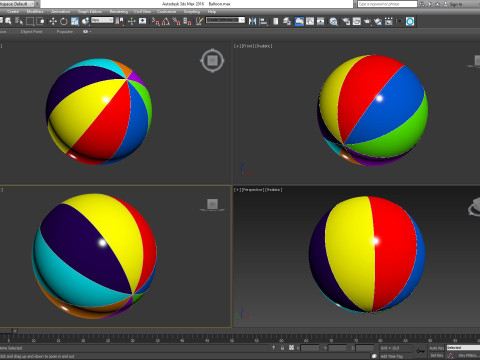480x360 pixels.
Task: Open the Animation menu
Action: tap(60, 12)
